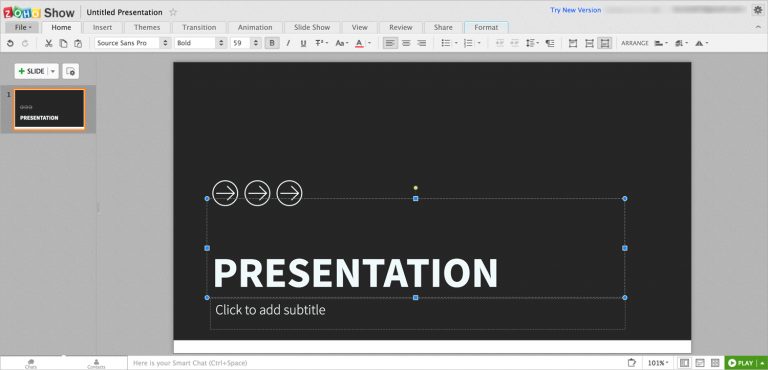768x370 pixels.
Task: Open the order objects dropdown
Action: coord(681,43)
